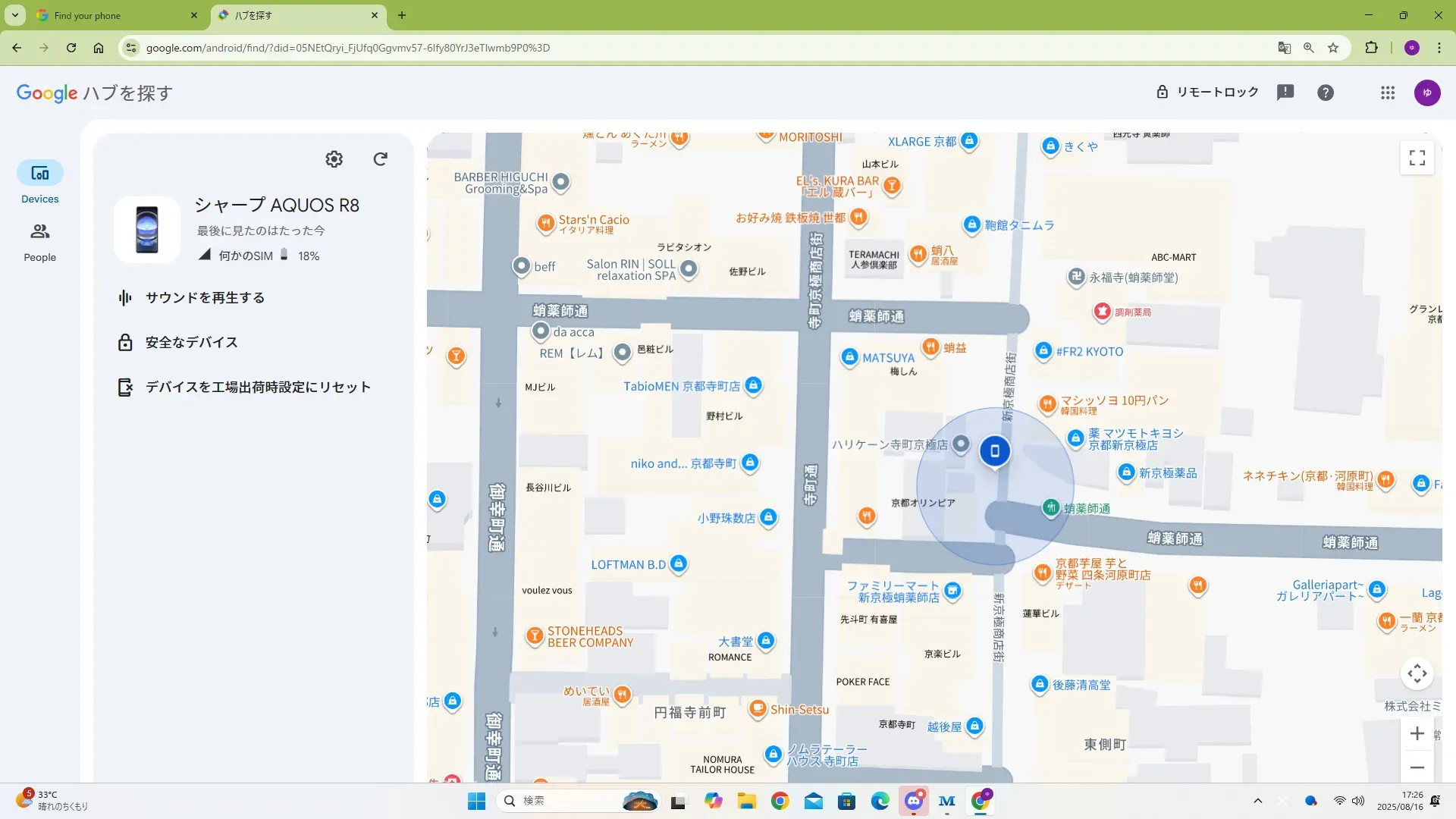This screenshot has width=1456, height=819.
Task: Click the map pan compass control
Action: (x=1417, y=673)
